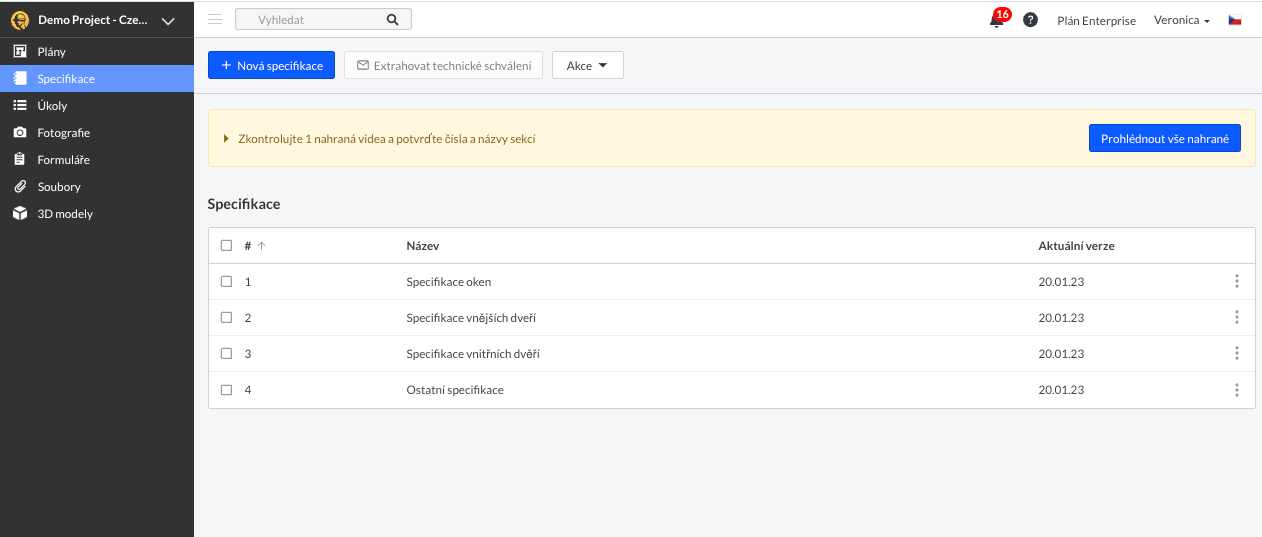1262x537 pixels.
Task: Expand the yellow upload review notice arrow
Action: (x=227, y=139)
